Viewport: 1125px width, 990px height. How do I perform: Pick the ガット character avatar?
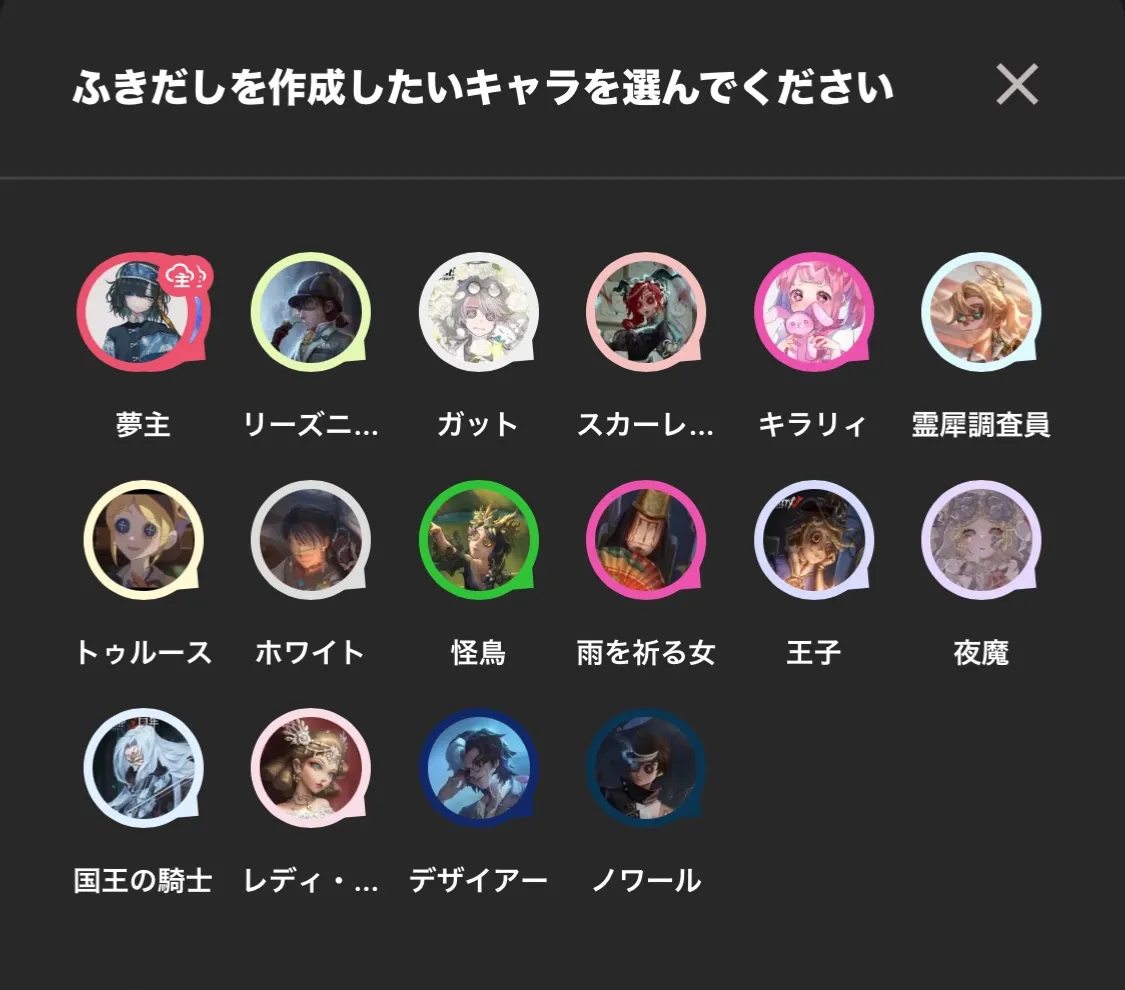point(478,312)
